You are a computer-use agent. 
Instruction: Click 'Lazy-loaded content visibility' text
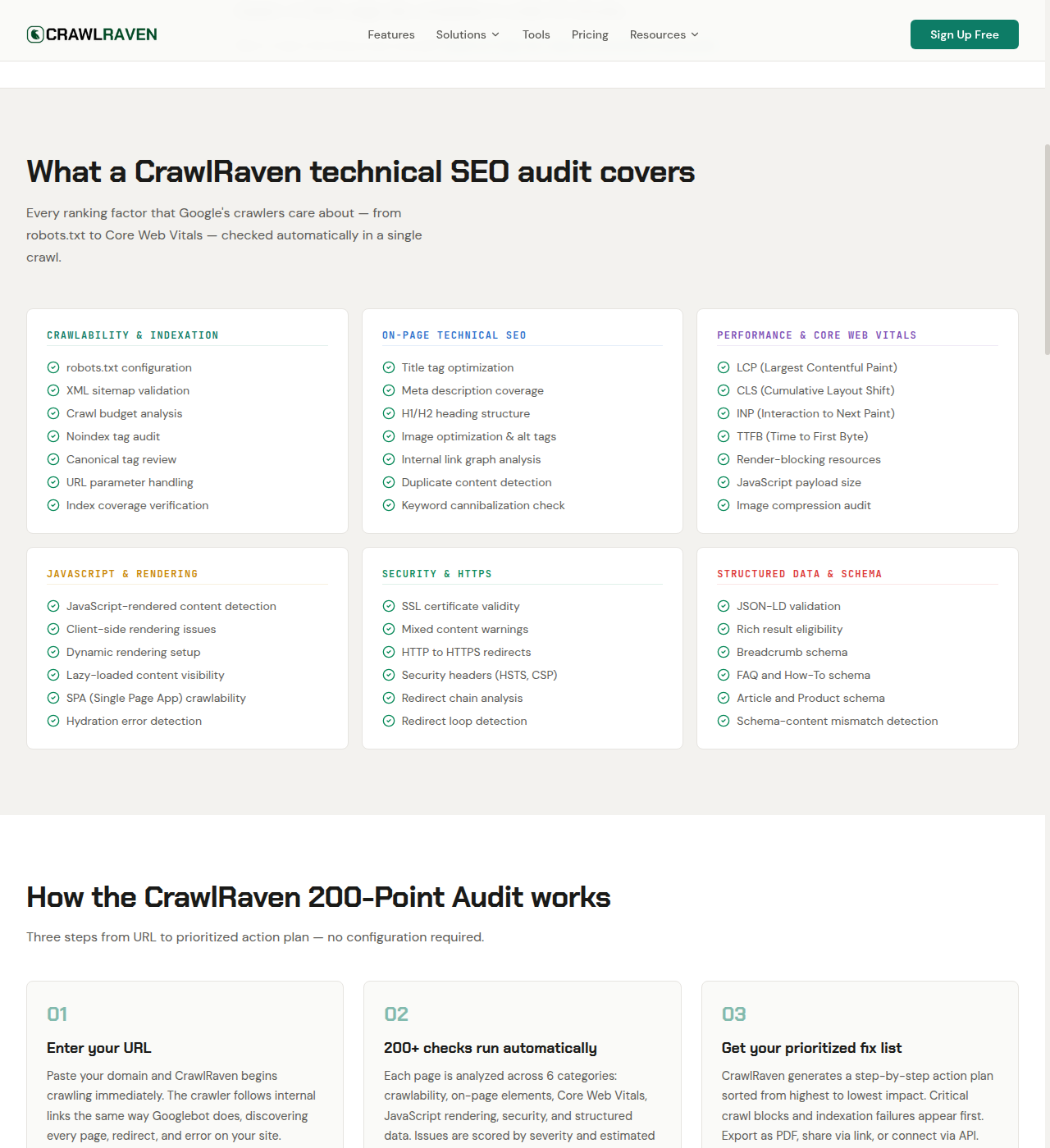click(x=145, y=675)
